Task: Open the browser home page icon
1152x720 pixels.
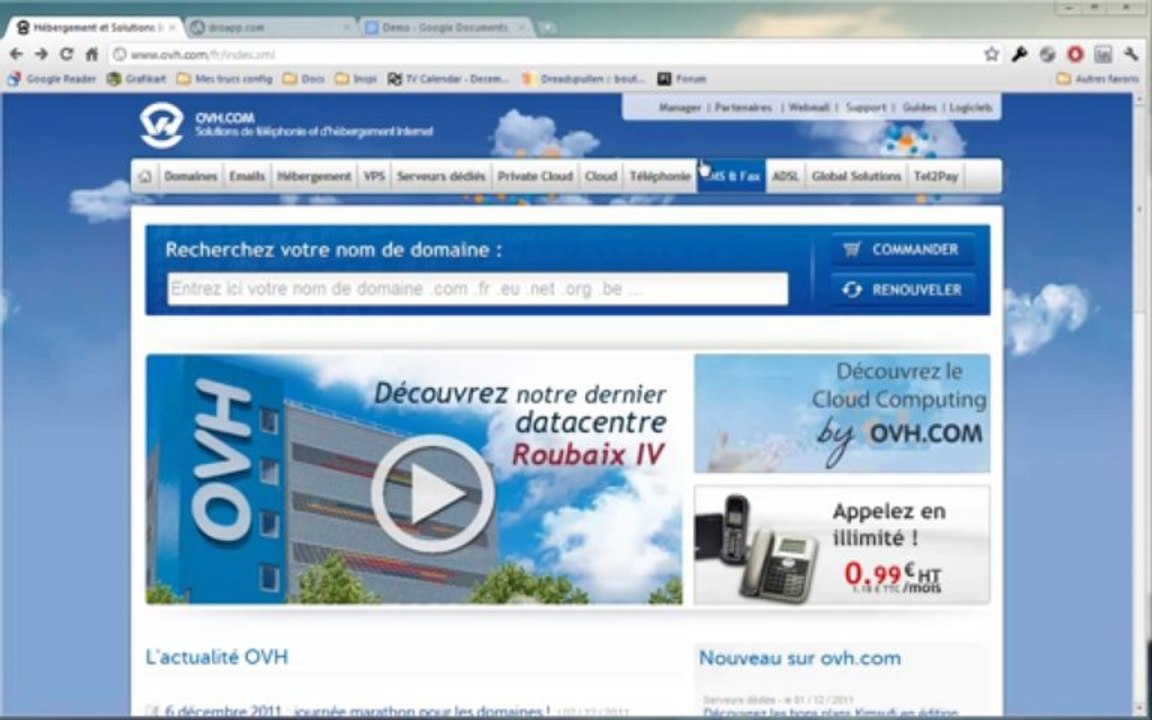Action: (92, 54)
